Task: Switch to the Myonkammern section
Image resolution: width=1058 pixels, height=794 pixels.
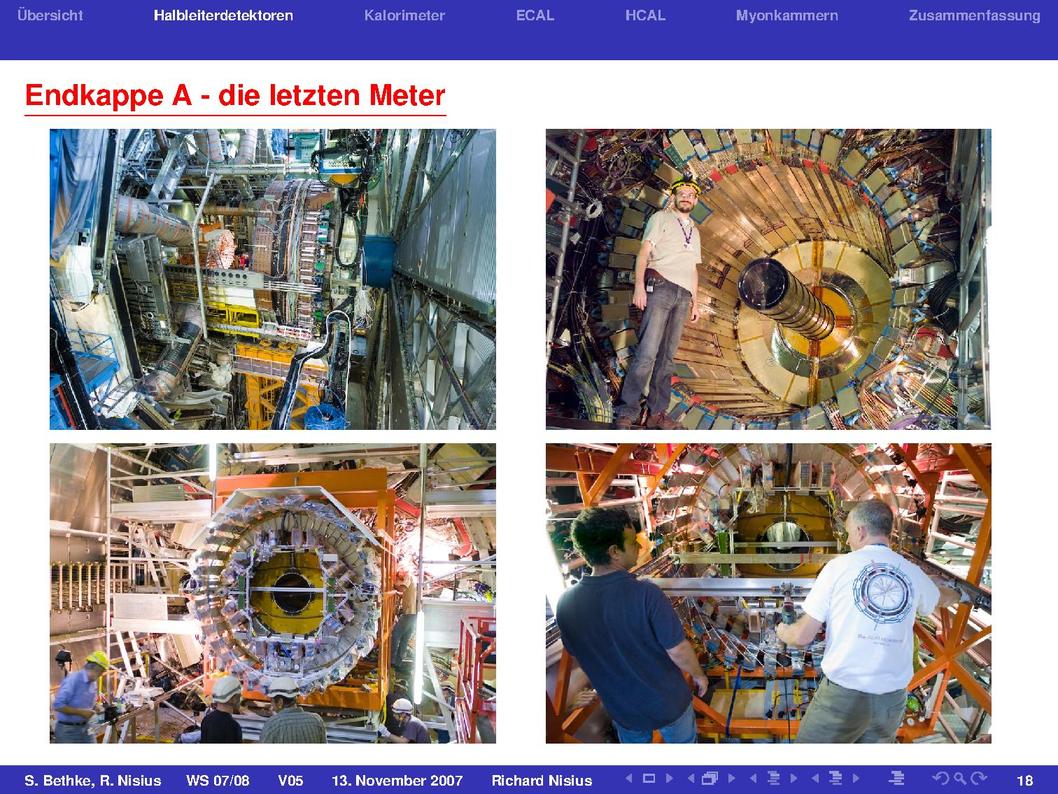Action: coord(787,15)
